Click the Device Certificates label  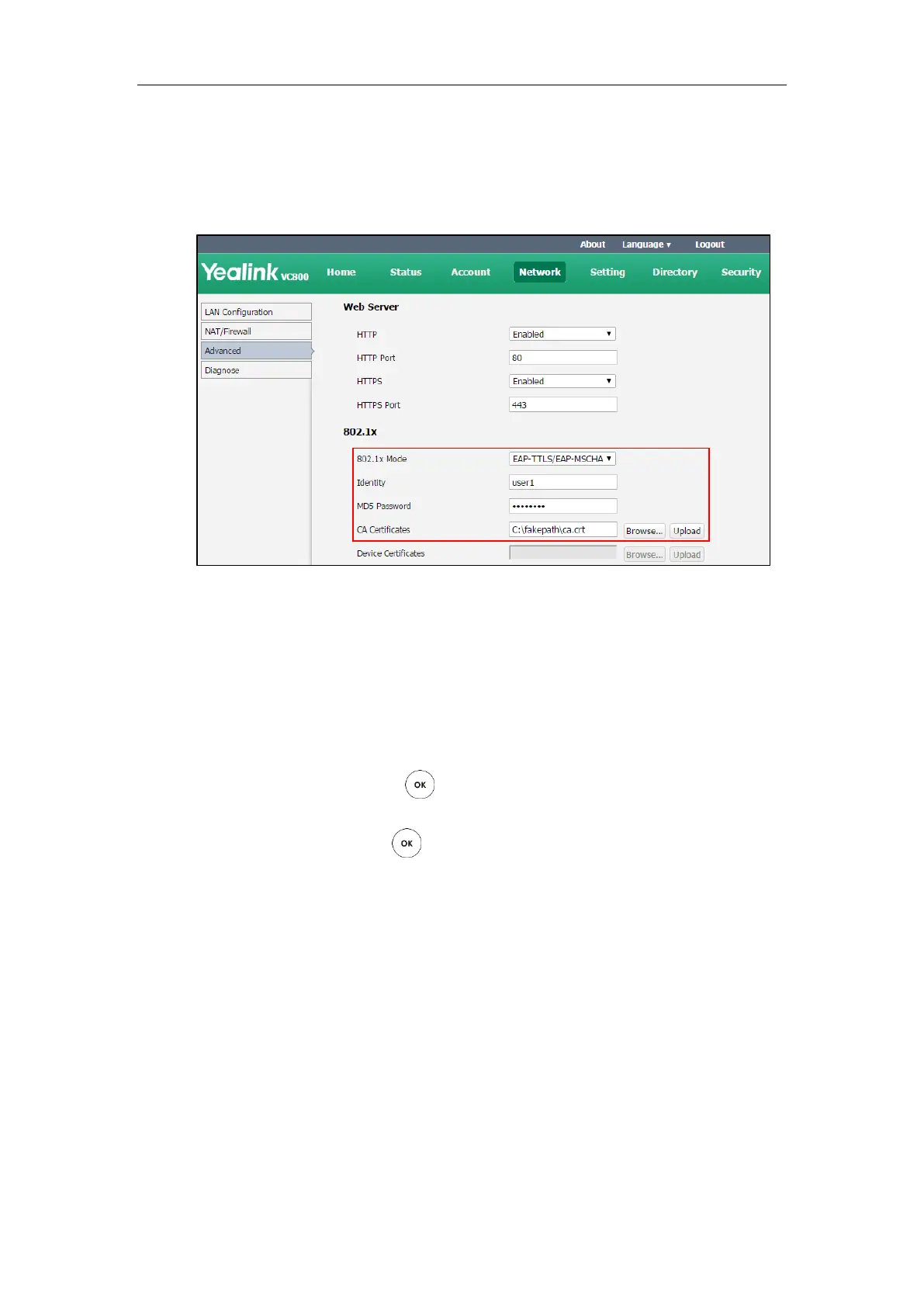391,553
